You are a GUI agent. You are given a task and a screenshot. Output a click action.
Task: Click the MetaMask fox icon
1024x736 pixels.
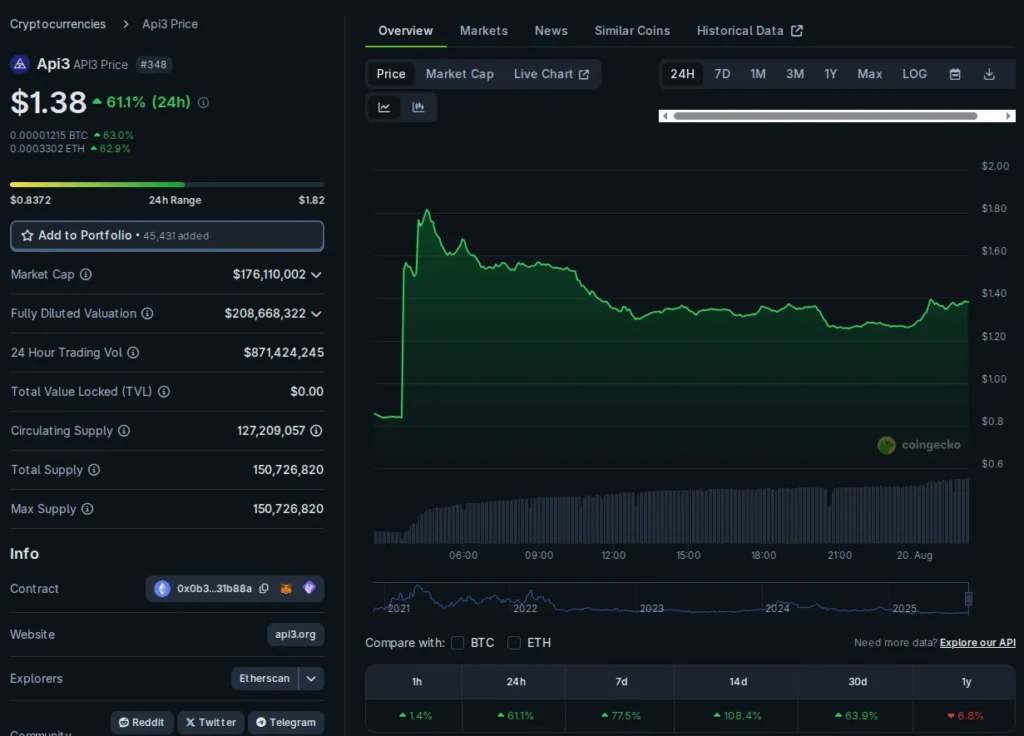(286, 588)
